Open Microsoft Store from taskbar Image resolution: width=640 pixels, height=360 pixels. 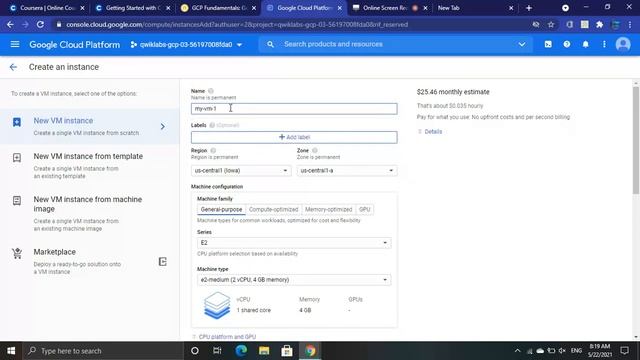pyautogui.click(x=287, y=351)
